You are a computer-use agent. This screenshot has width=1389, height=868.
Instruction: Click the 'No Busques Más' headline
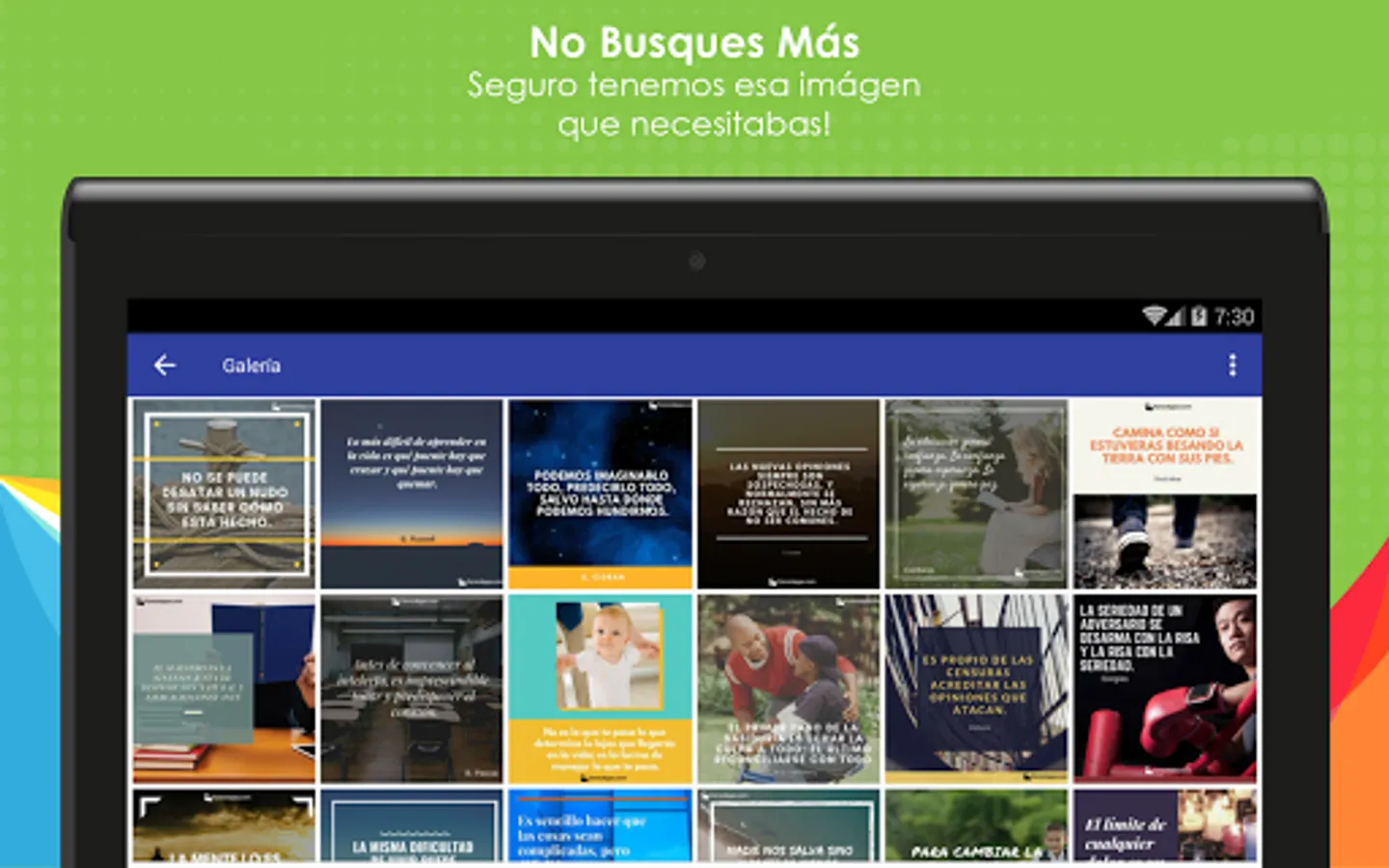694,42
